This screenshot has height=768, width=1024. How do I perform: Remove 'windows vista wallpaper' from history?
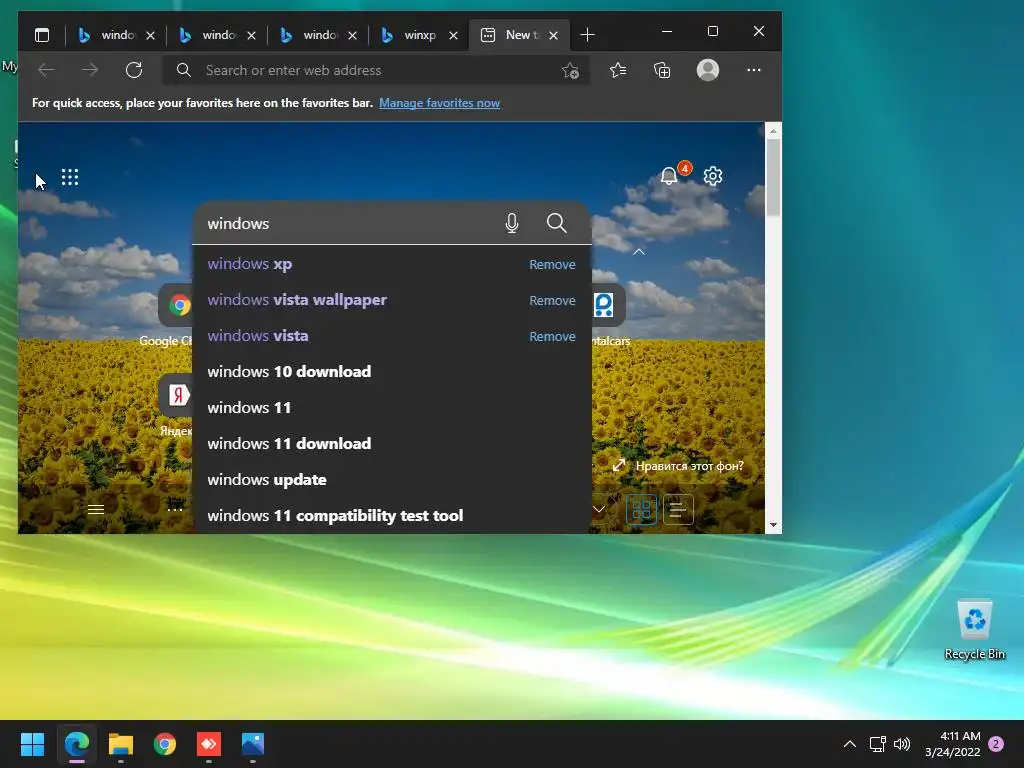coord(552,300)
